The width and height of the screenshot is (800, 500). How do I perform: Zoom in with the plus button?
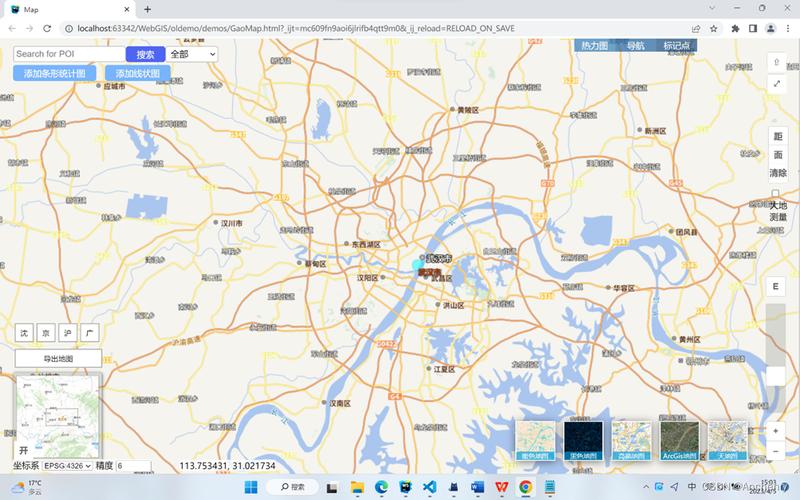[777, 431]
